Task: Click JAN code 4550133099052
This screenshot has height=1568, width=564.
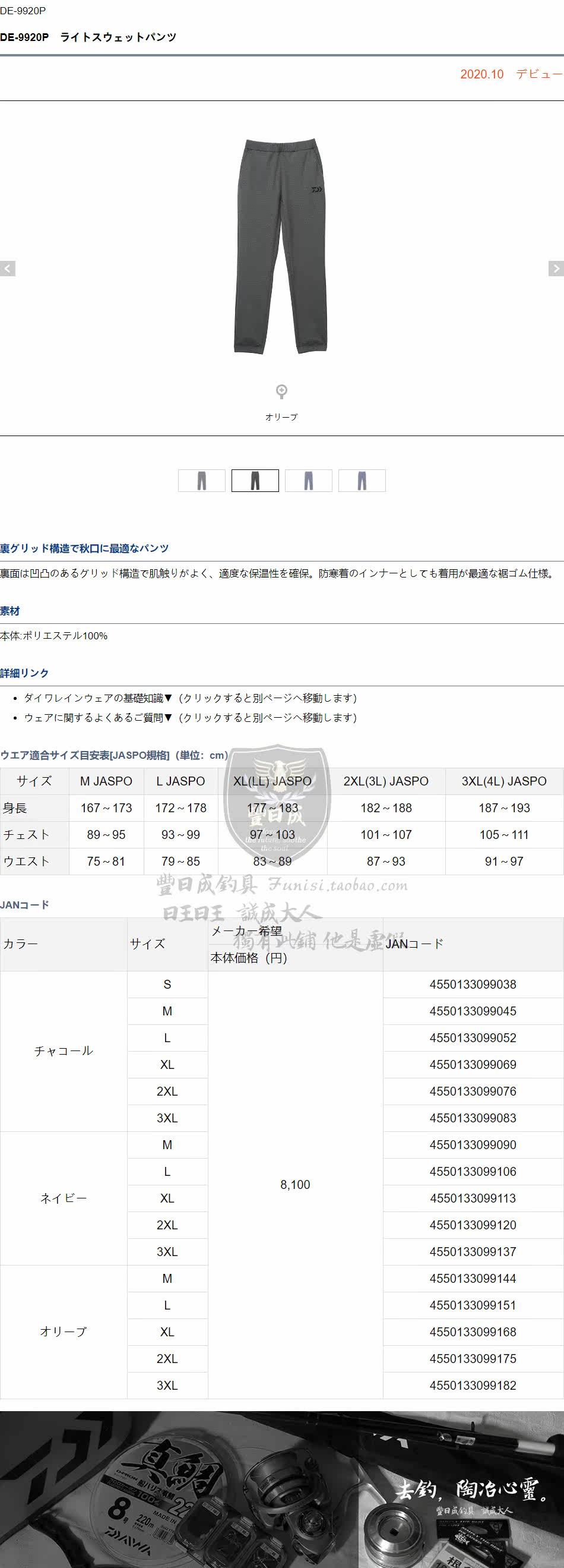Action: pyautogui.click(x=473, y=1039)
